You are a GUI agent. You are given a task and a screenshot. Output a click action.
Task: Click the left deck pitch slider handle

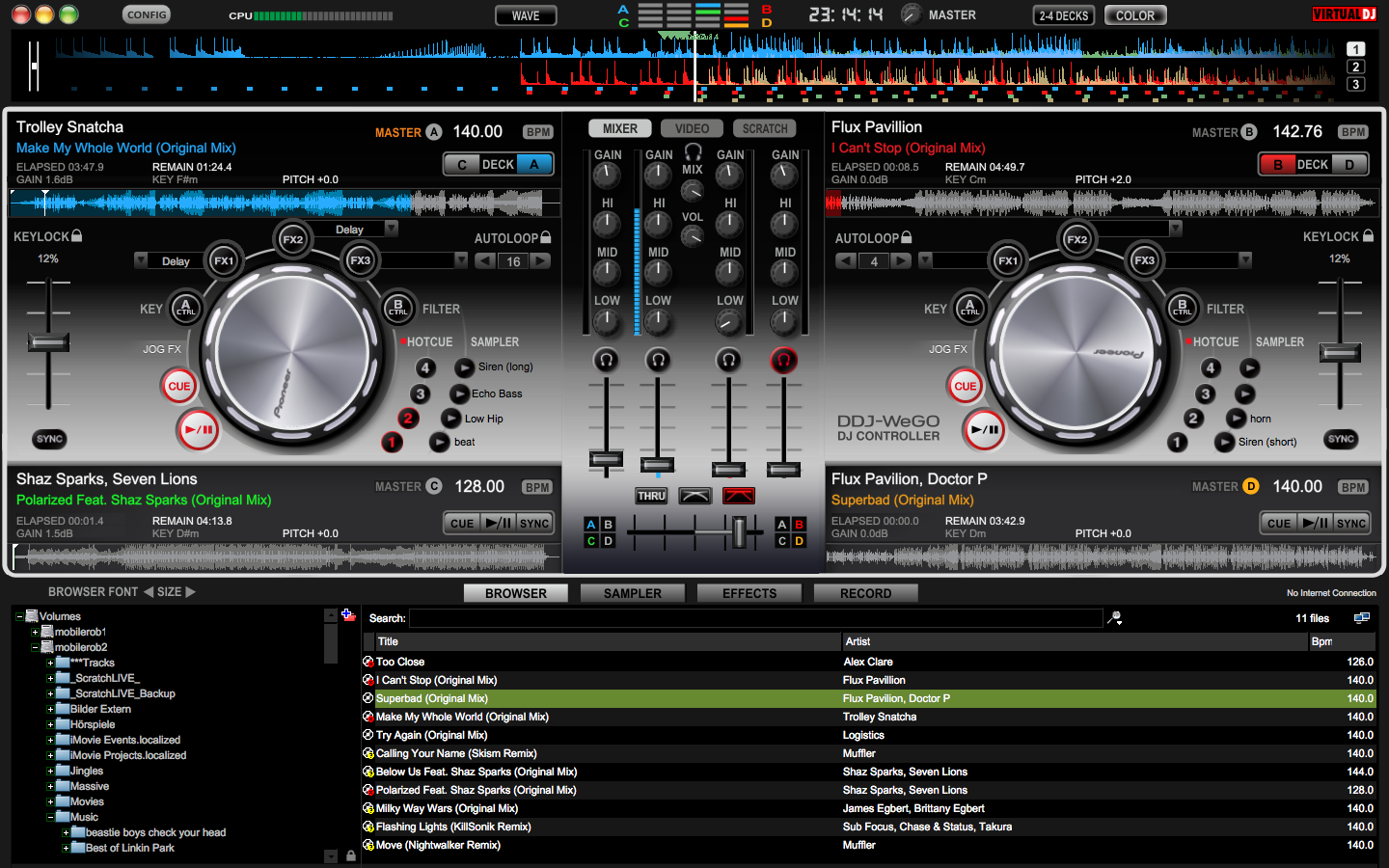click(x=47, y=342)
